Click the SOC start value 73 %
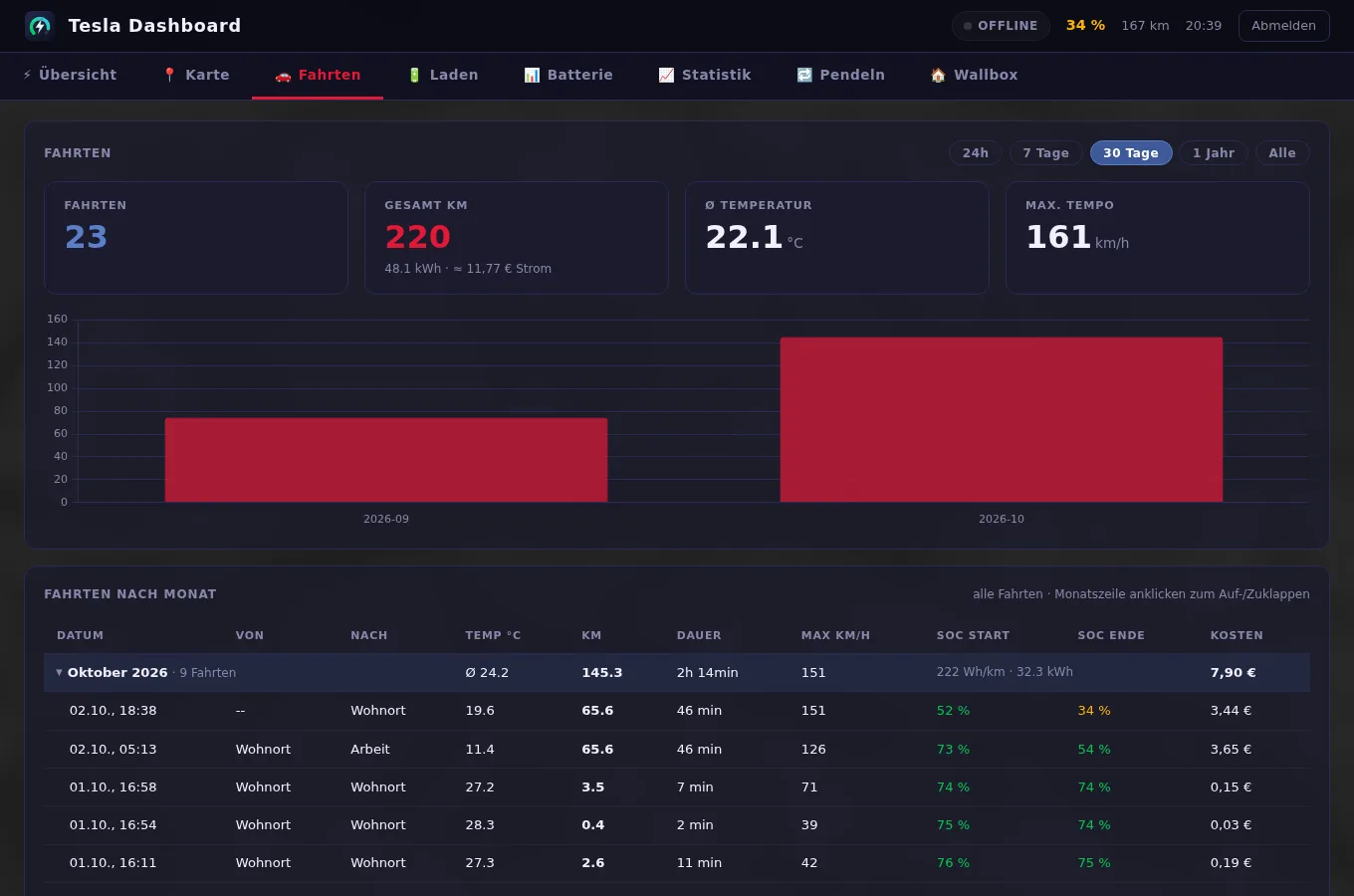1354x896 pixels. click(953, 750)
